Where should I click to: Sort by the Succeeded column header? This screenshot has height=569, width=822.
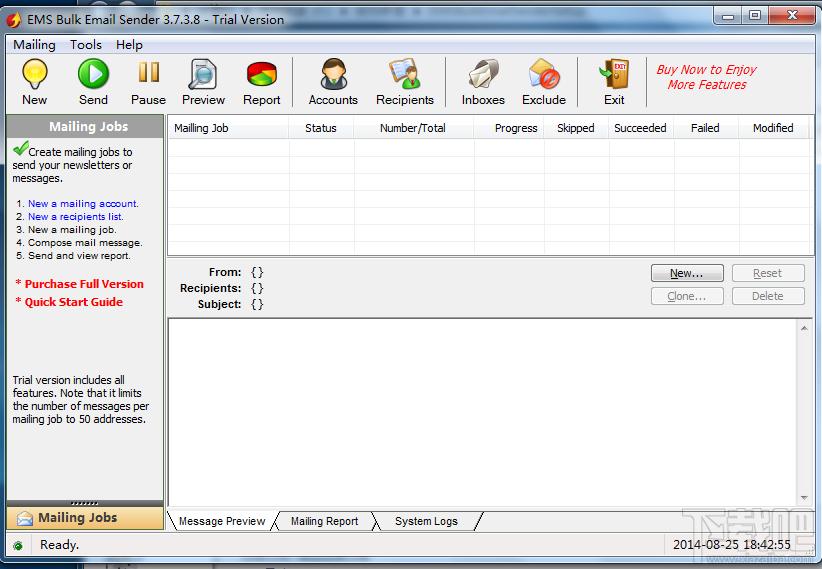(641, 128)
